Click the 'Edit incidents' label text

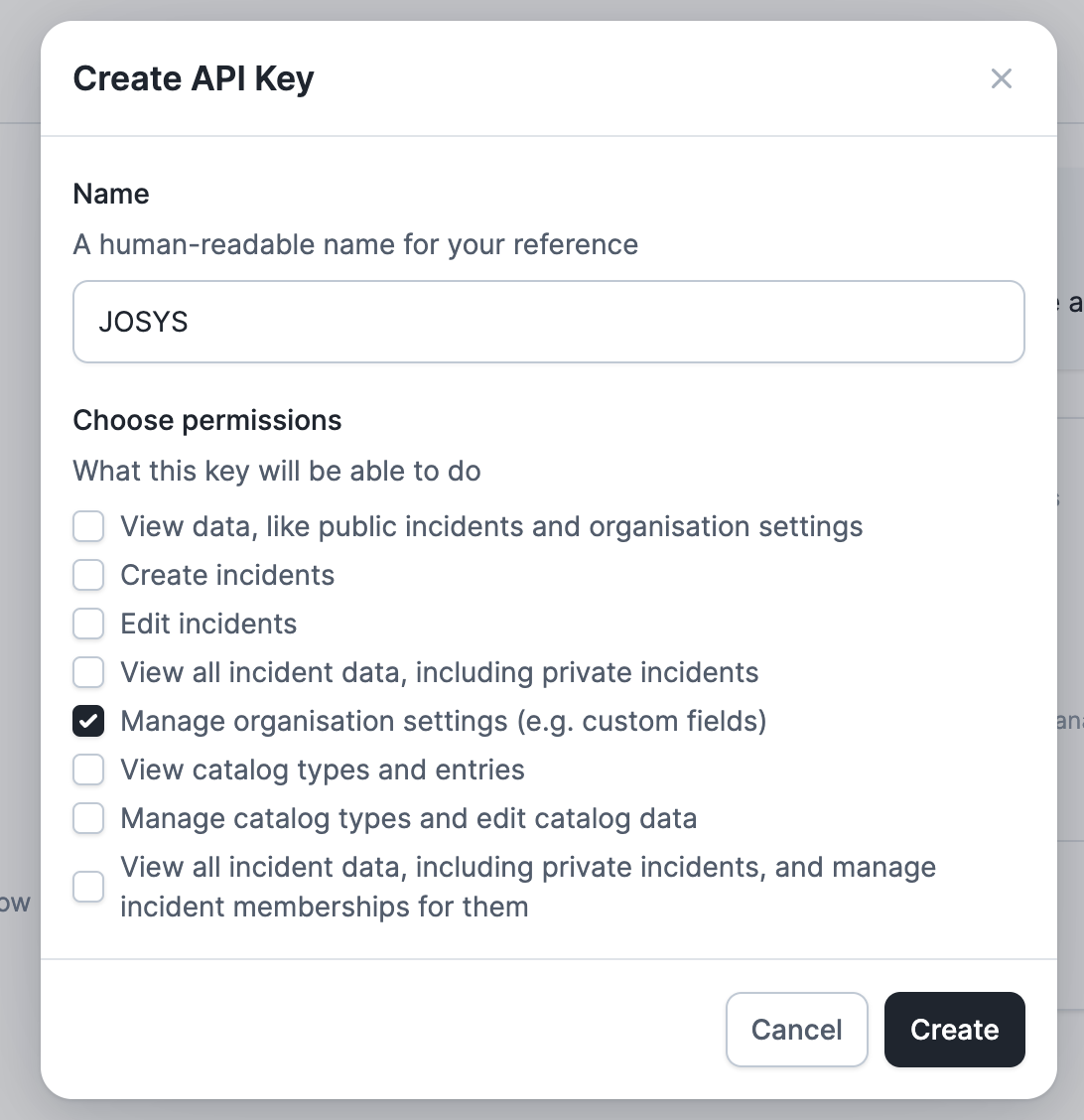coord(208,624)
